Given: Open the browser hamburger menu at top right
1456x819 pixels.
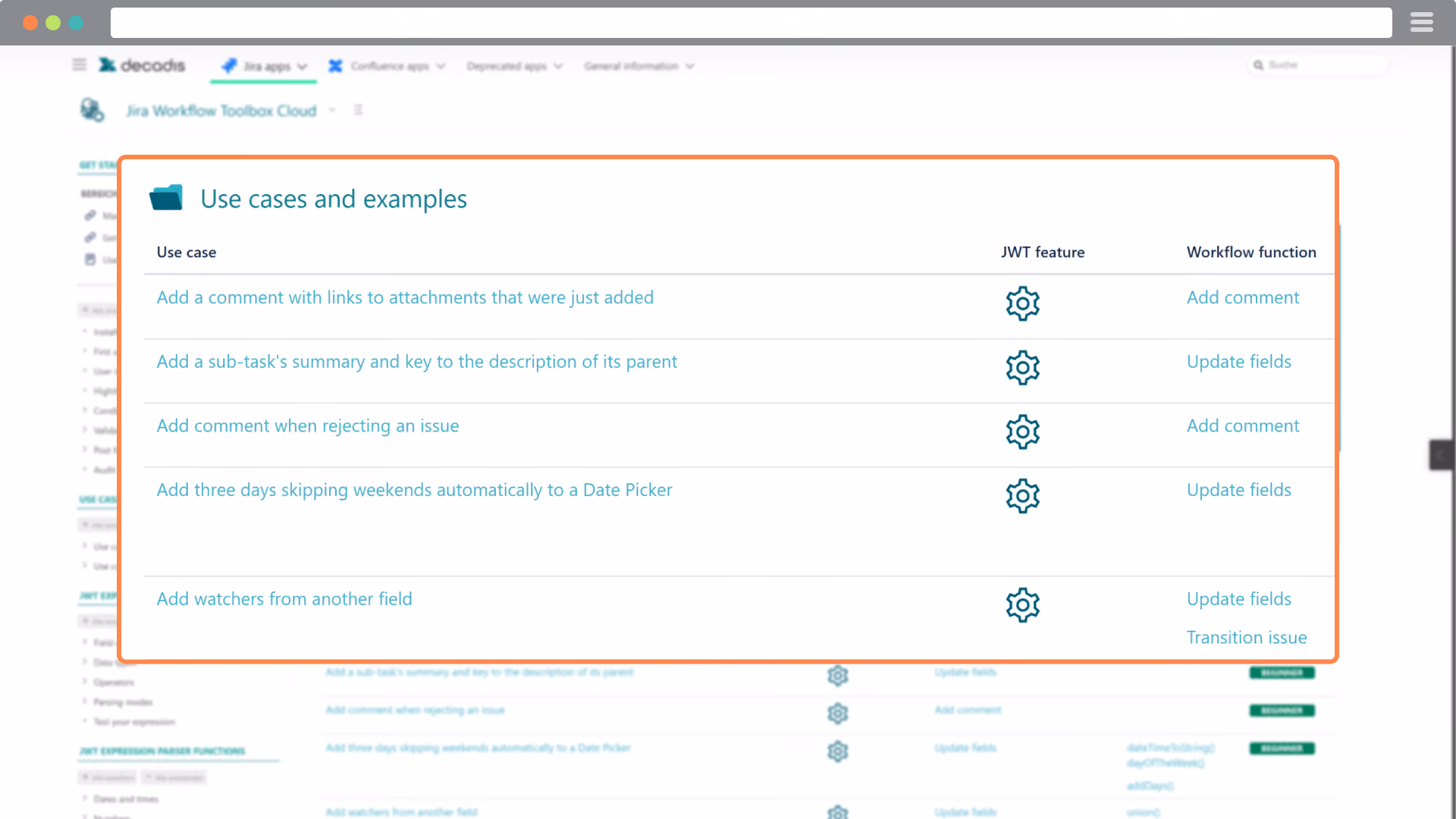Looking at the screenshot, I should click(x=1421, y=23).
